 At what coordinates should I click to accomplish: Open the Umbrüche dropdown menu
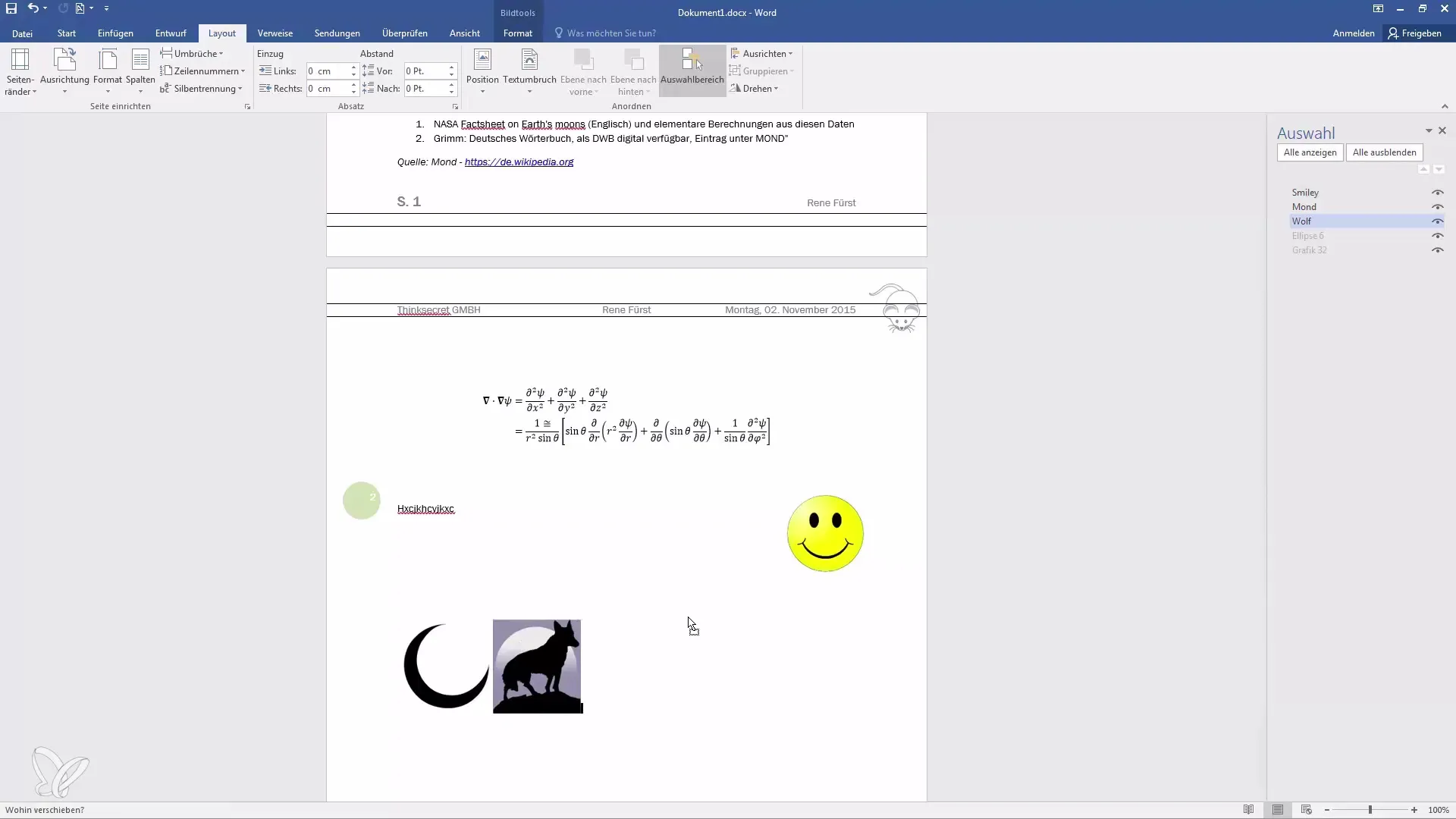(196, 53)
